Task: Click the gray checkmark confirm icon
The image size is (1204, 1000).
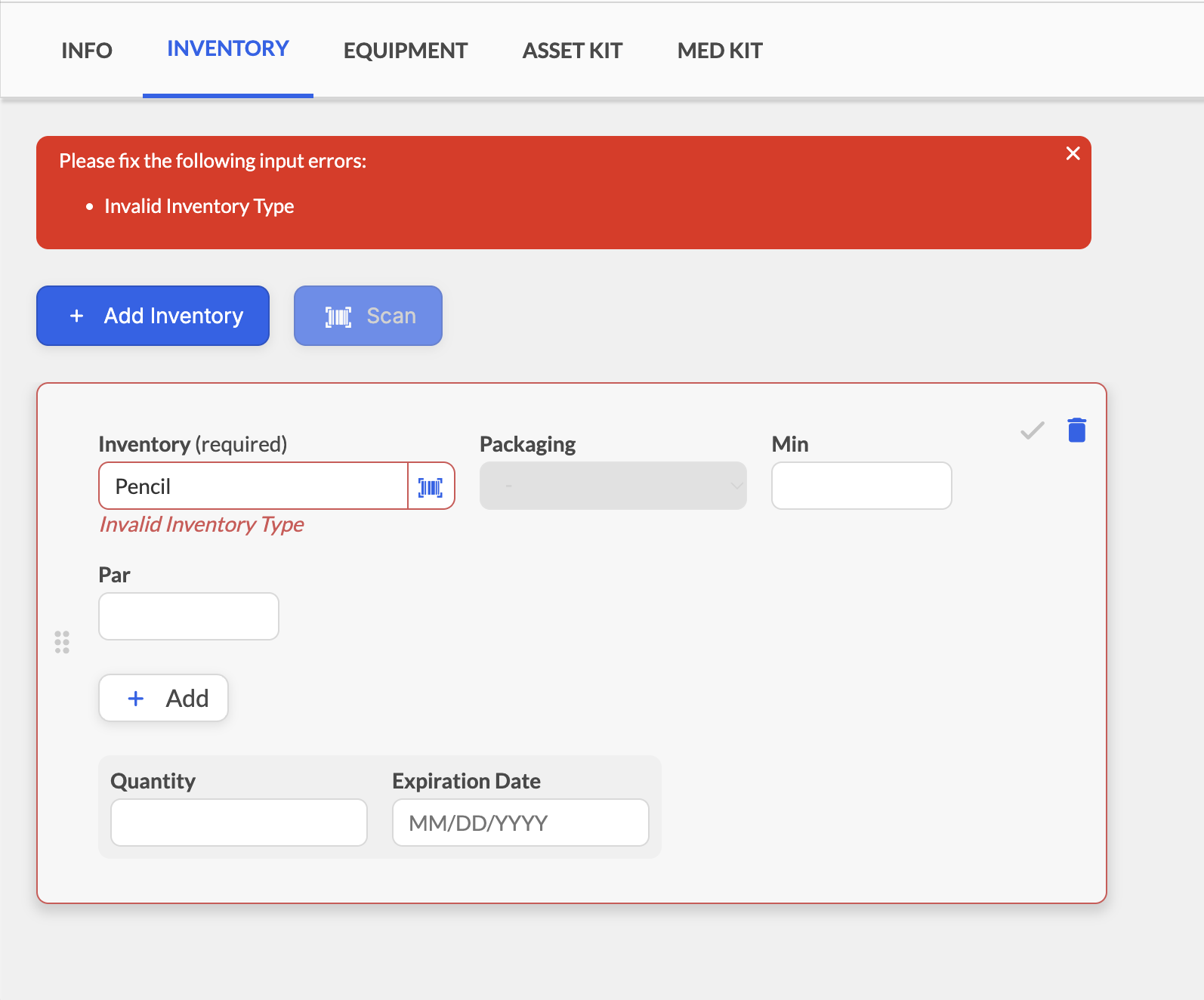Action: pyautogui.click(x=1032, y=431)
